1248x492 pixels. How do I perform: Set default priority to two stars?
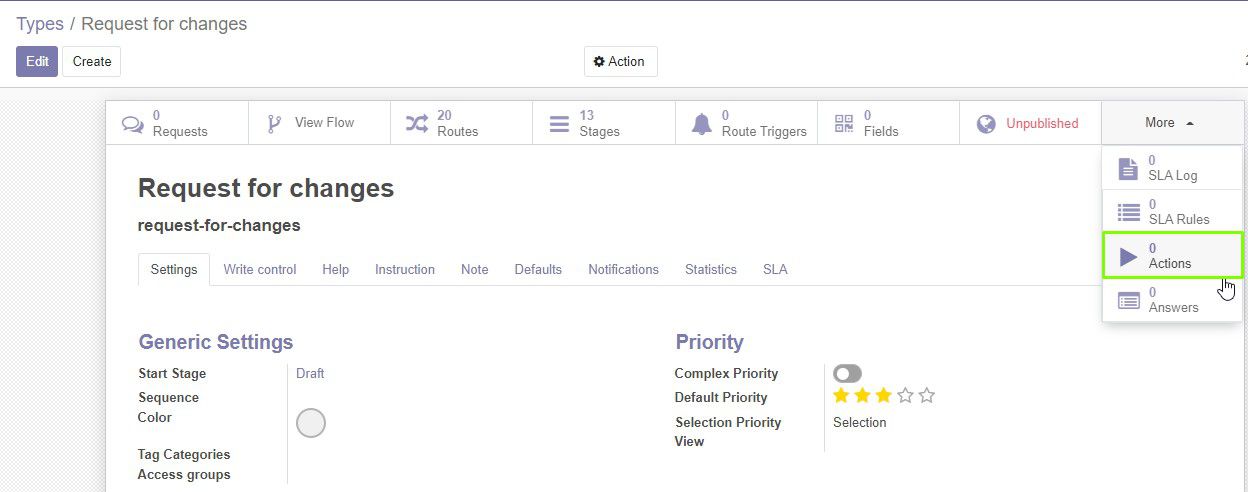(x=863, y=396)
